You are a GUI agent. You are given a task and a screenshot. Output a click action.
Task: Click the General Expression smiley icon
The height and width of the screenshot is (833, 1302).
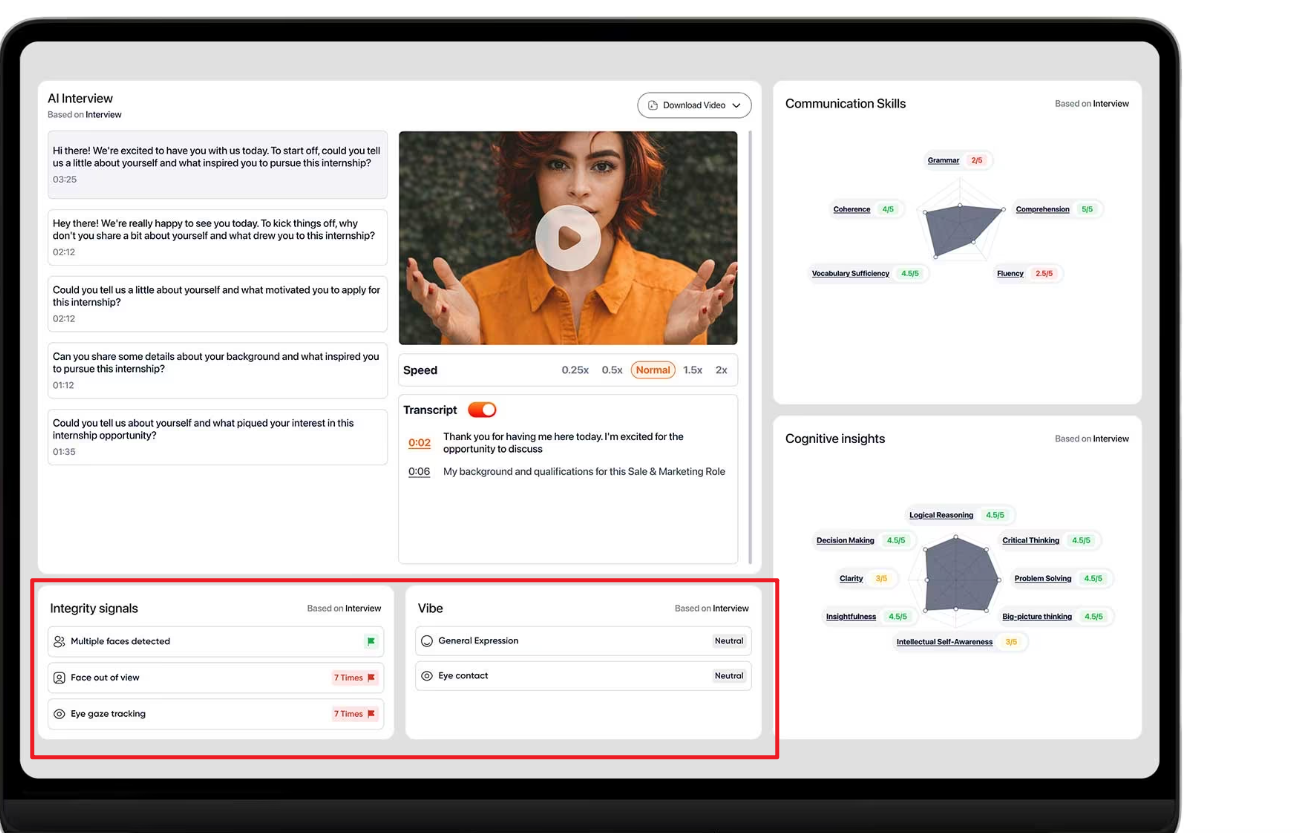click(427, 641)
